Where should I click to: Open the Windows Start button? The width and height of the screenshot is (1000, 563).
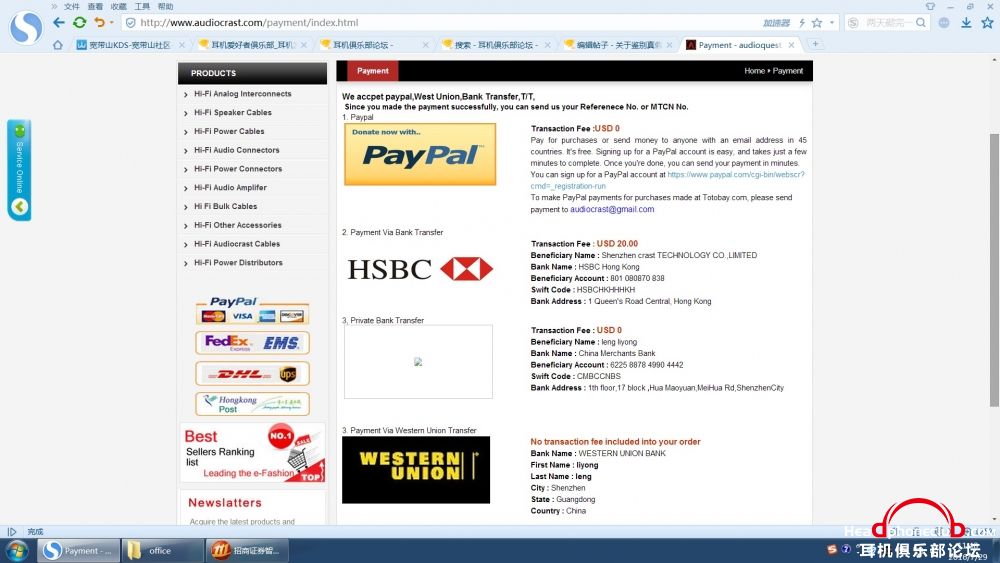click(x=17, y=551)
